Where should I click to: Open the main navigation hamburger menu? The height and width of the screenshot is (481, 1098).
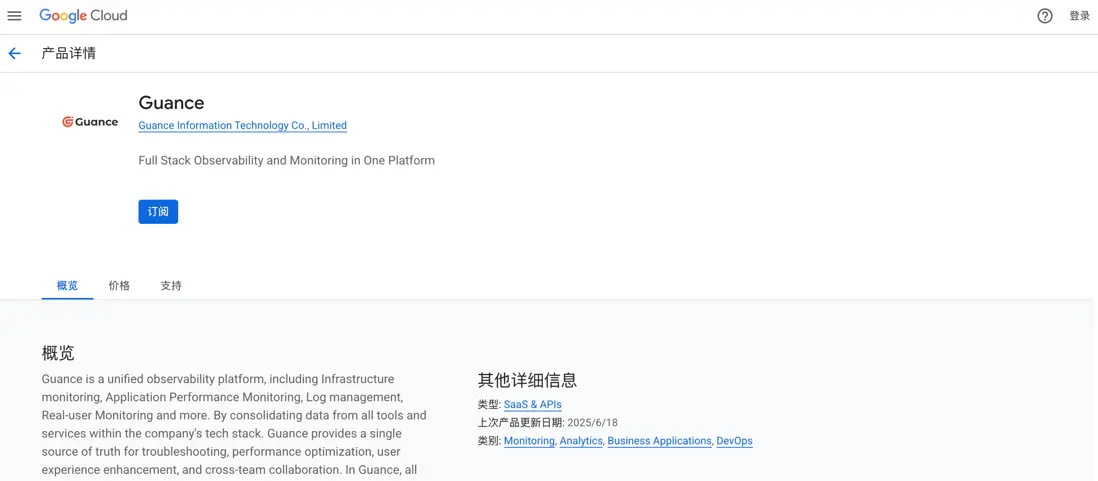pos(14,16)
